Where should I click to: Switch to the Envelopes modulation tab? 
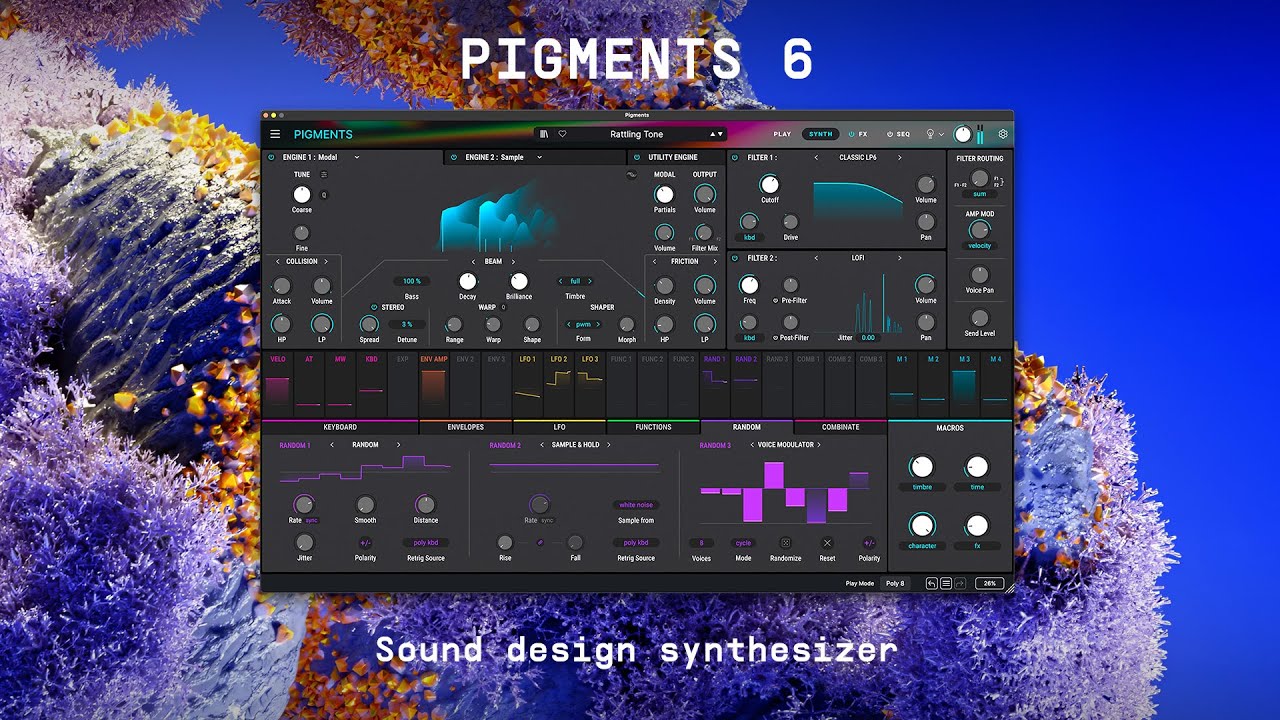(465, 427)
